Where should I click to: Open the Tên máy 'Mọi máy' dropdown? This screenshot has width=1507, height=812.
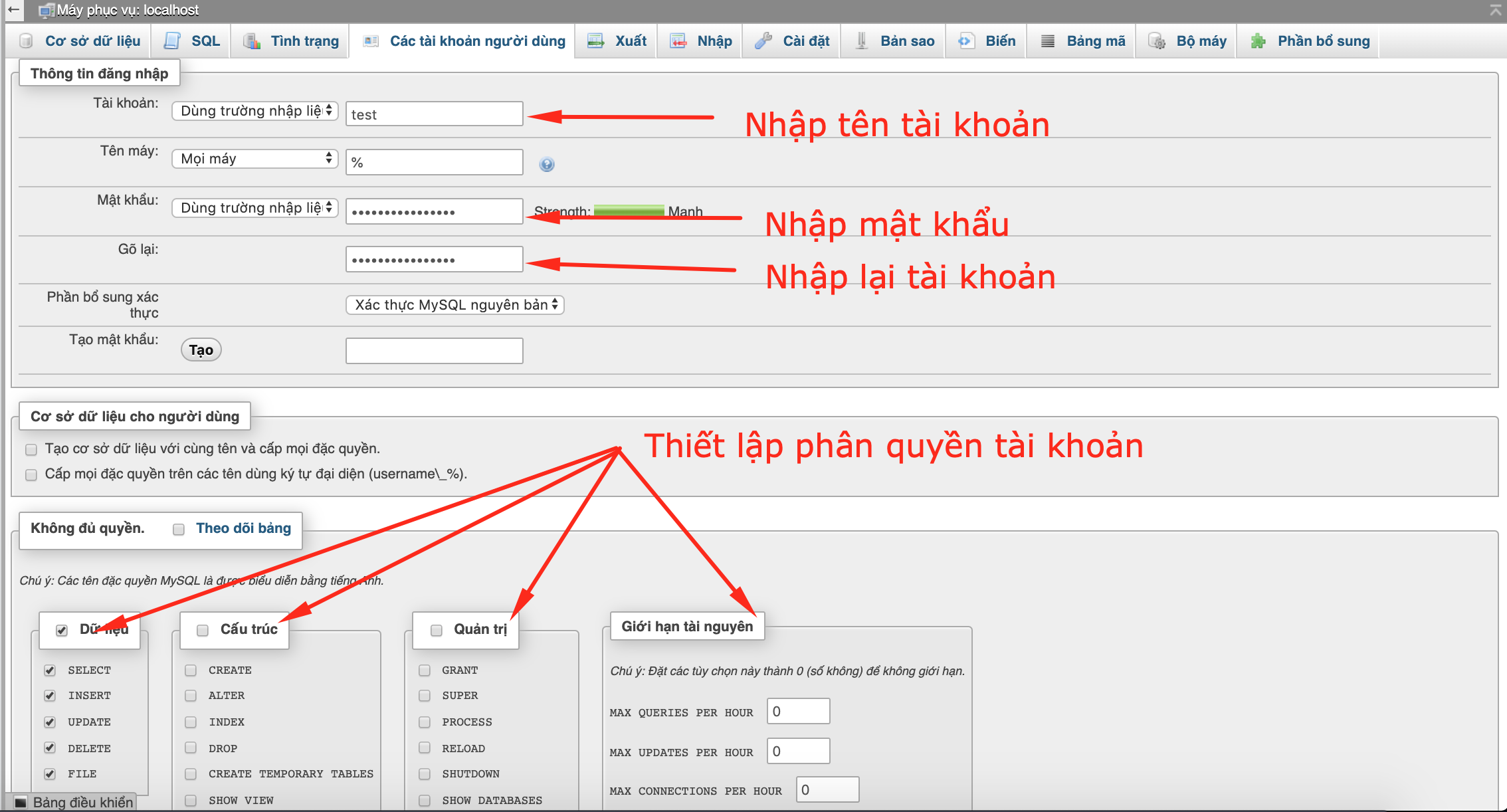pyautogui.click(x=255, y=159)
